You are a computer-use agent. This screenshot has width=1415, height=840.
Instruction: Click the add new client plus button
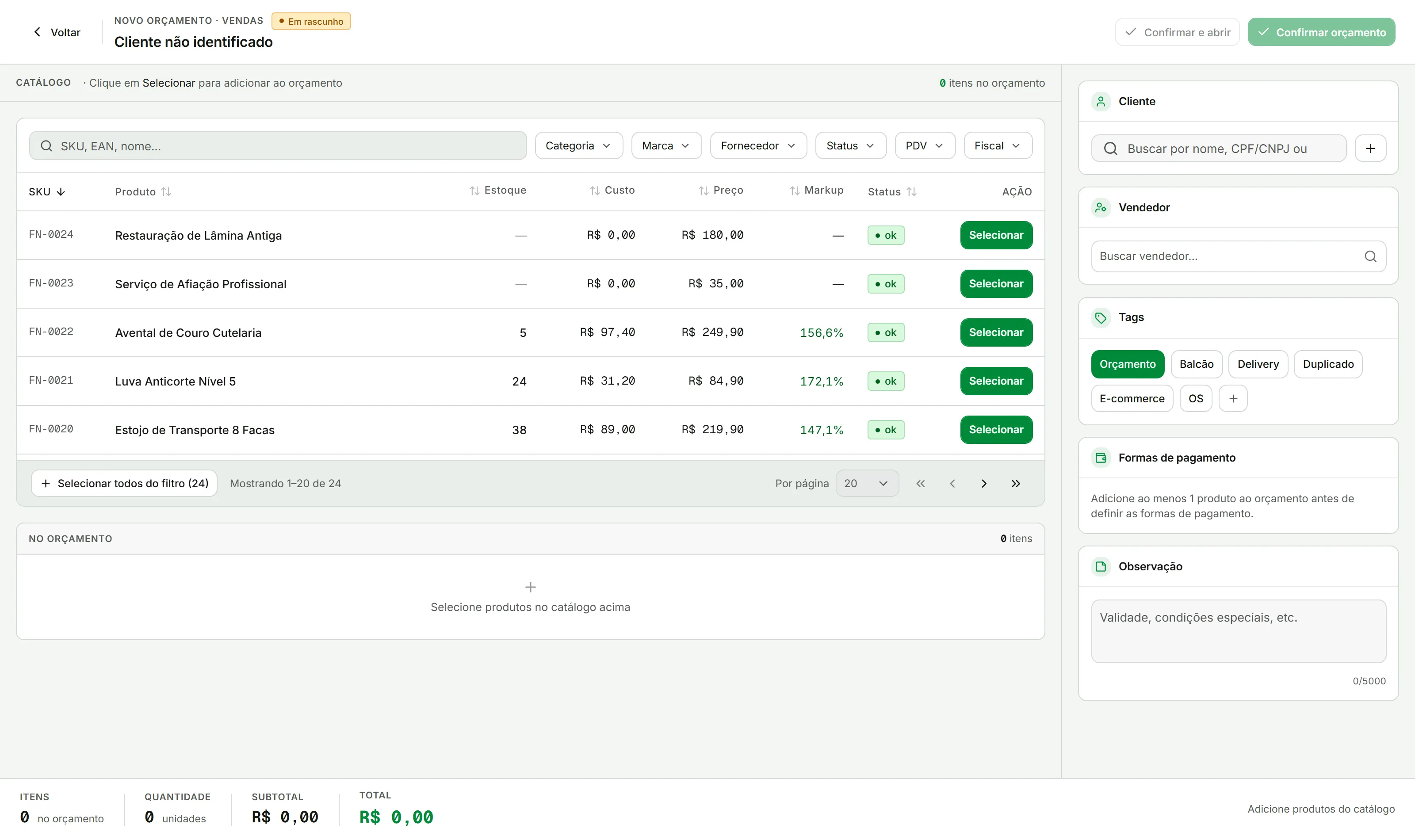point(1370,148)
